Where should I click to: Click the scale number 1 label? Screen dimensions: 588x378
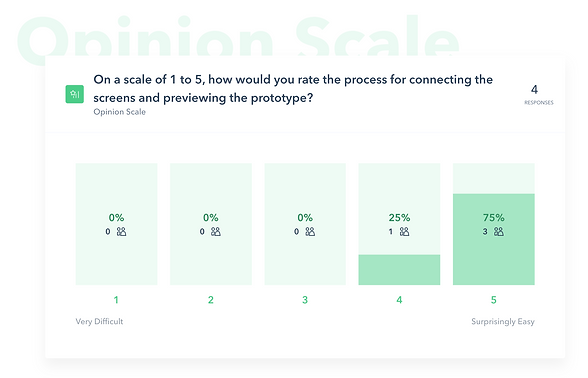pyautogui.click(x=116, y=300)
